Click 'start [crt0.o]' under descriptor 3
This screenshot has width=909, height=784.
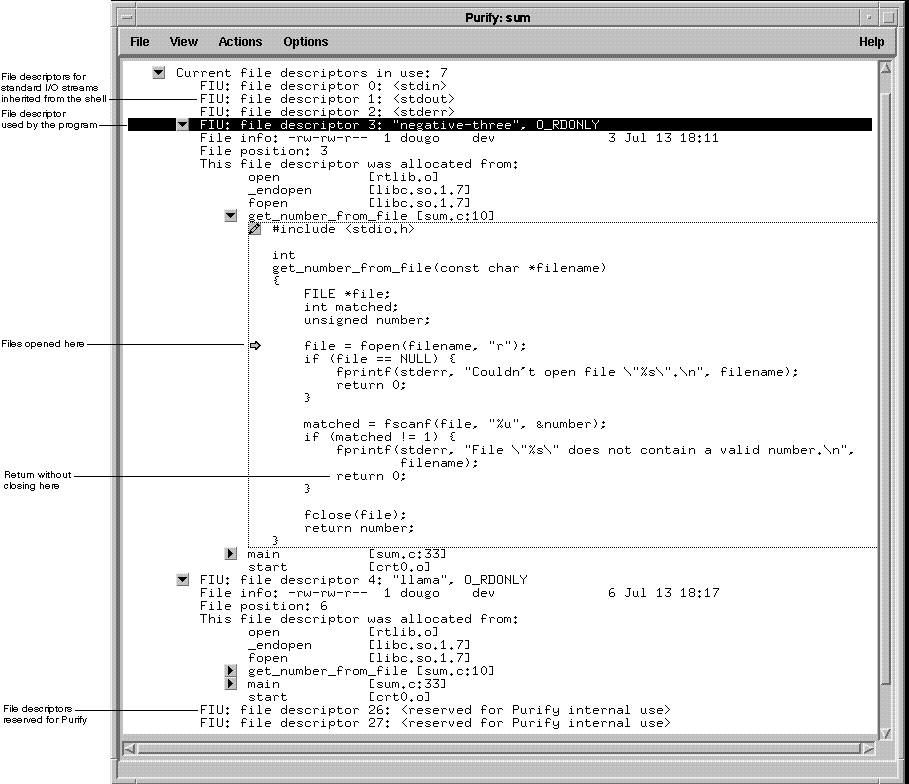[x=339, y=567]
